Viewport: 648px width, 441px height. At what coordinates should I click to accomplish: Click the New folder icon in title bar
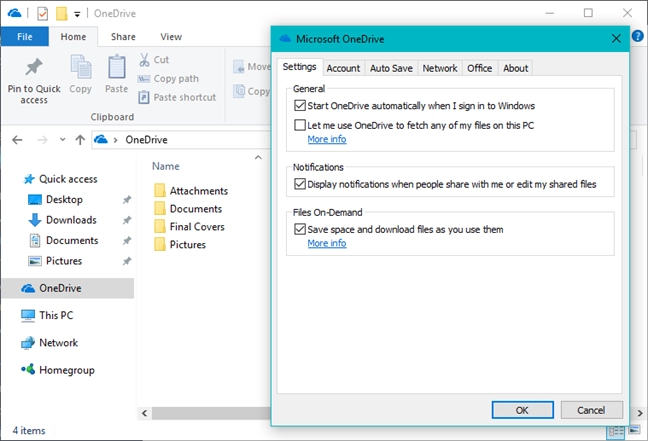(x=62, y=13)
